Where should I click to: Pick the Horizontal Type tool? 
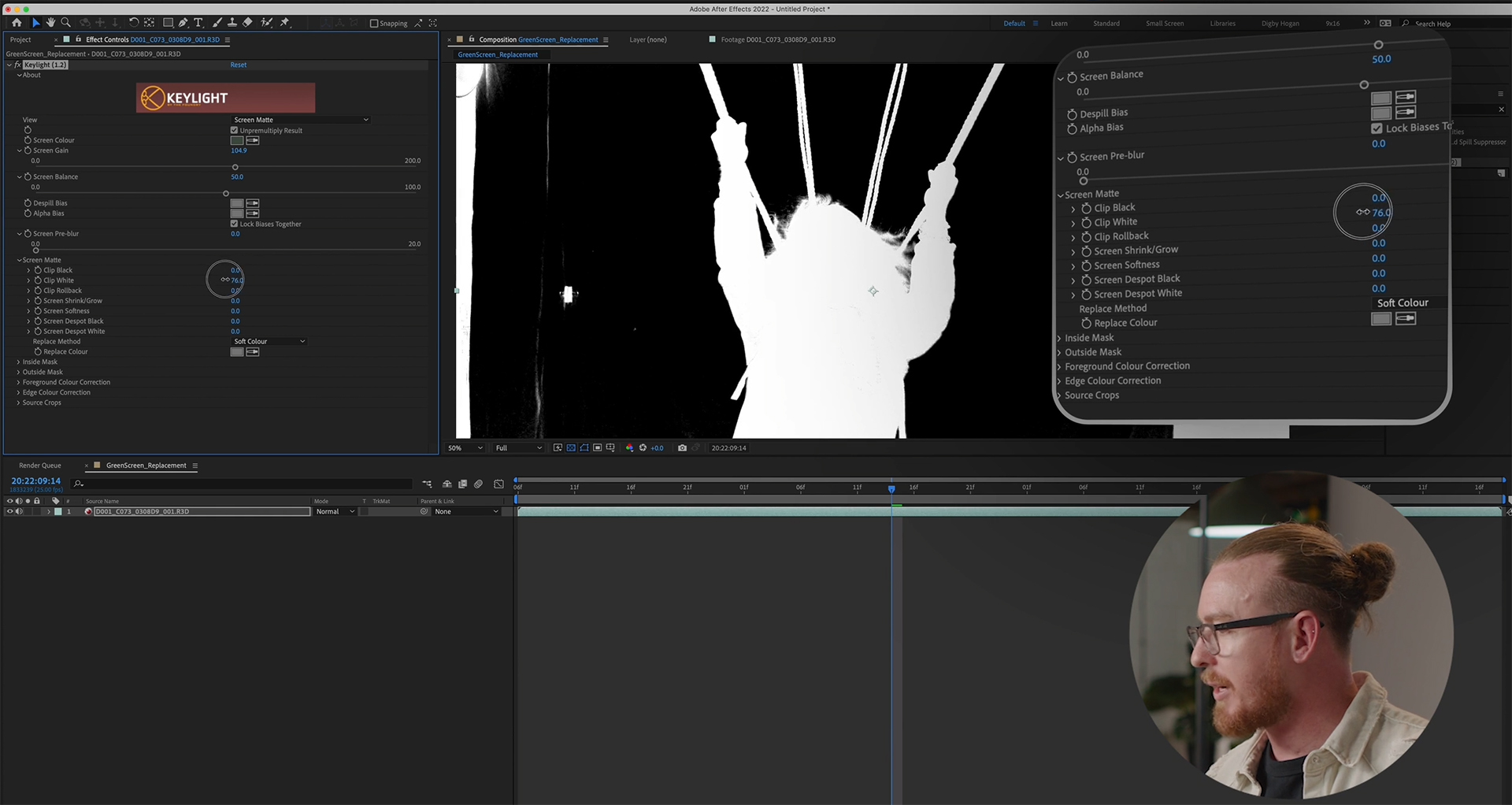click(x=198, y=23)
